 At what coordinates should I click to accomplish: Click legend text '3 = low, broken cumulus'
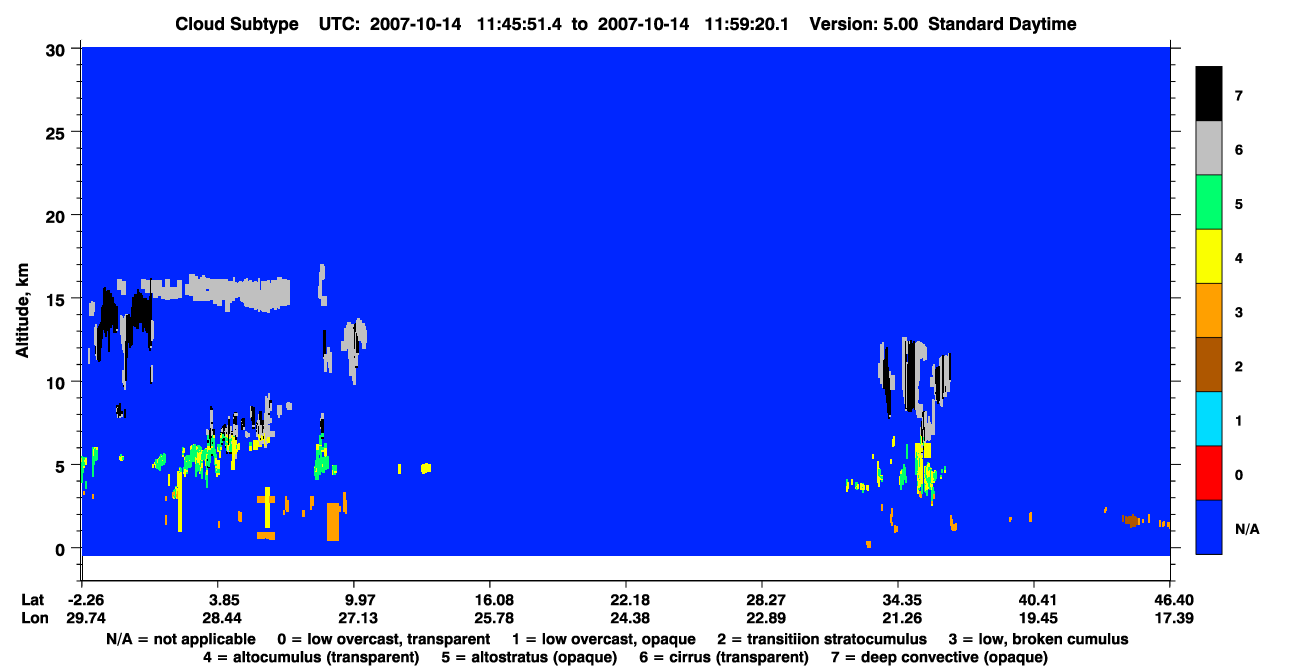pyautogui.click(x=1038, y=639)
